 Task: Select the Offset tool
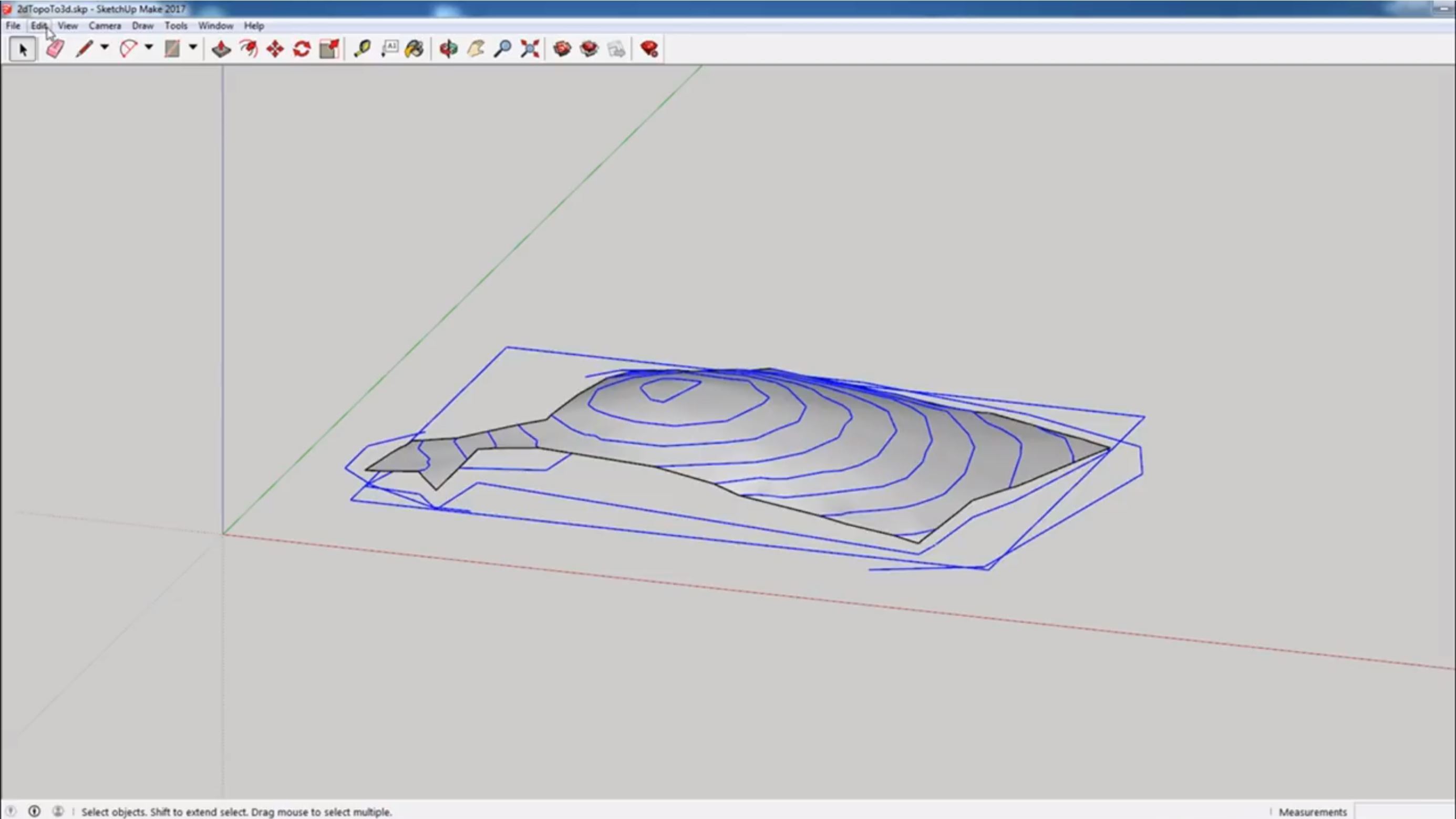[248, 49]
